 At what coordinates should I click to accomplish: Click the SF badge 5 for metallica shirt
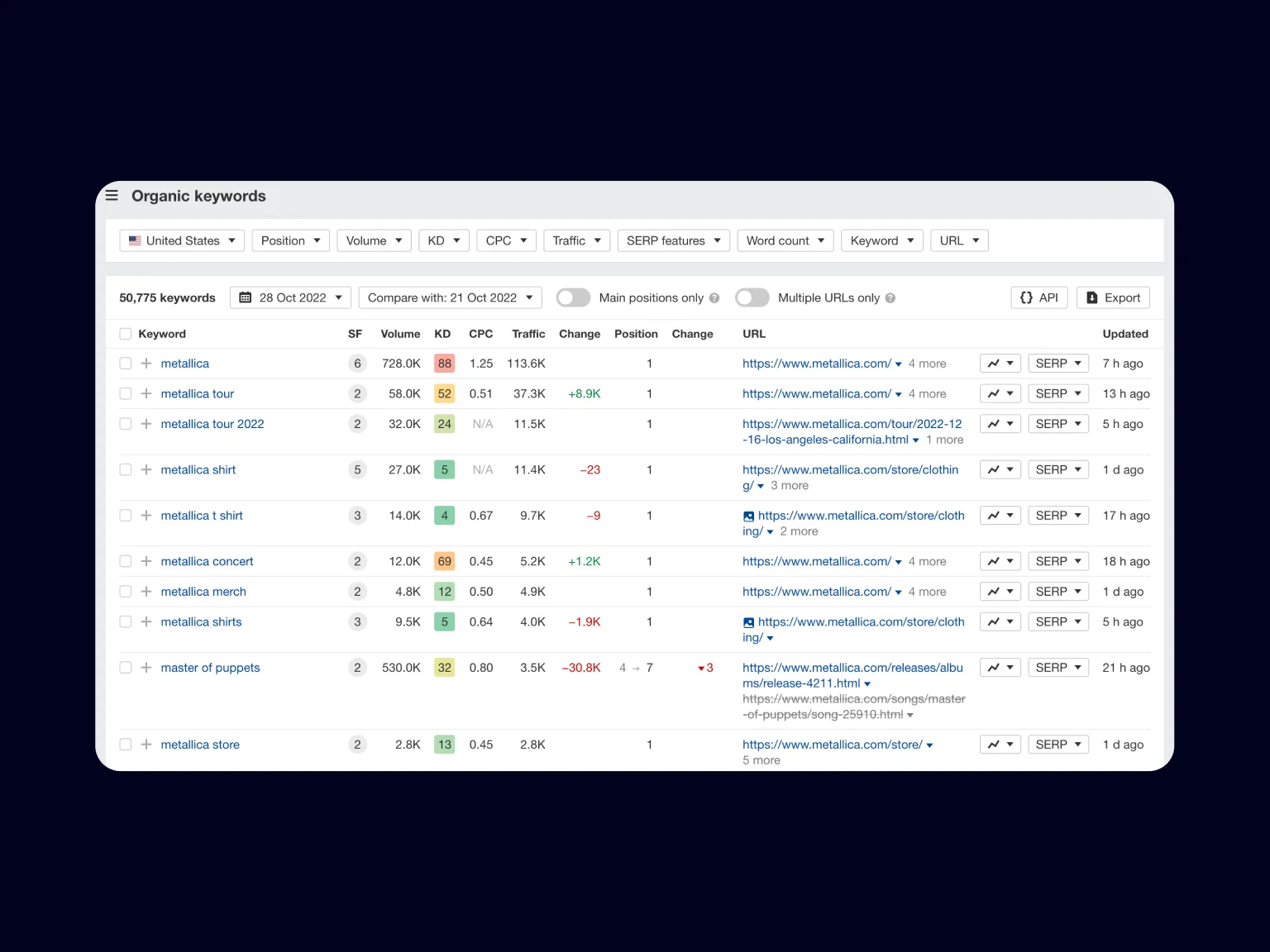tap(357, 469)
